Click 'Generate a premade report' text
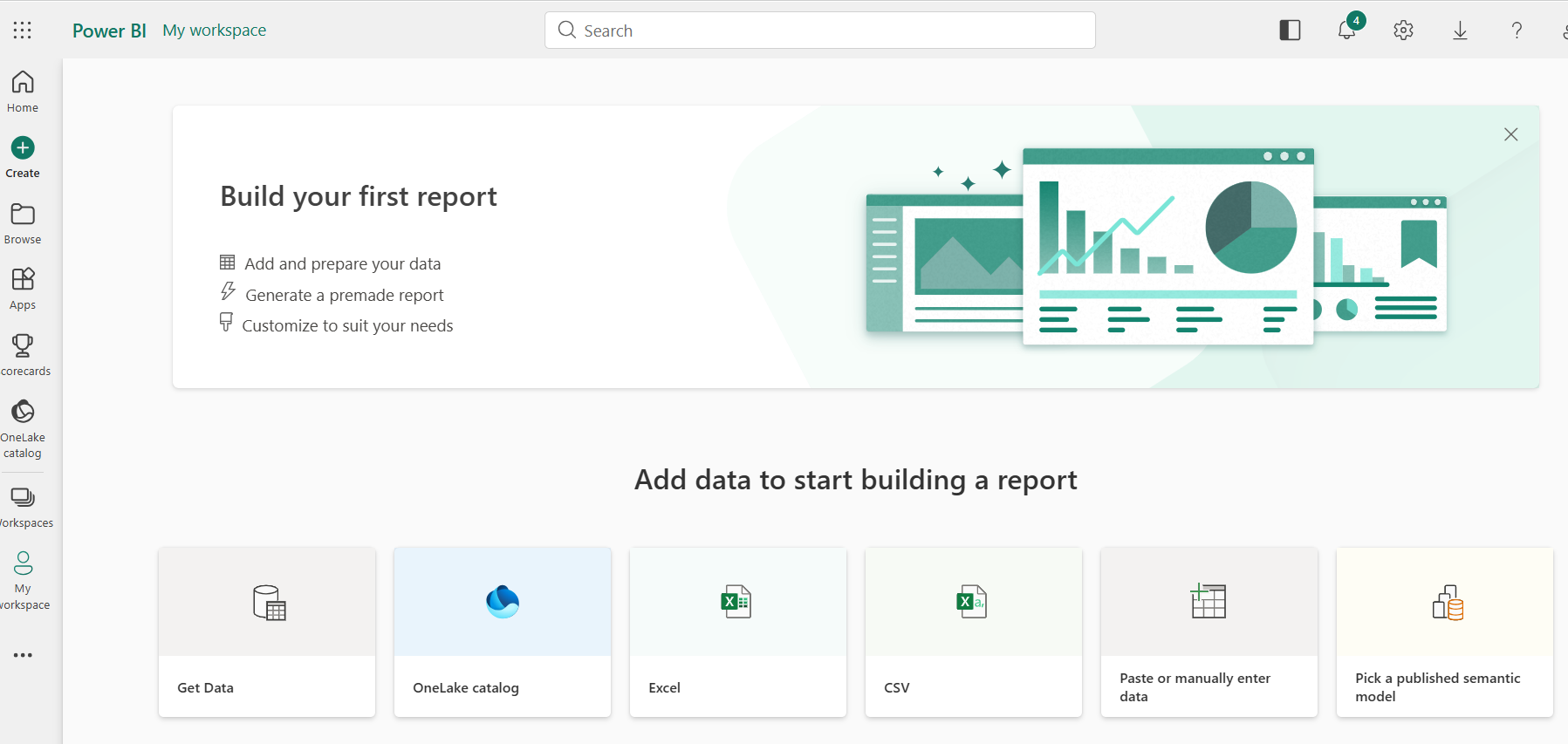 point(345,295)
